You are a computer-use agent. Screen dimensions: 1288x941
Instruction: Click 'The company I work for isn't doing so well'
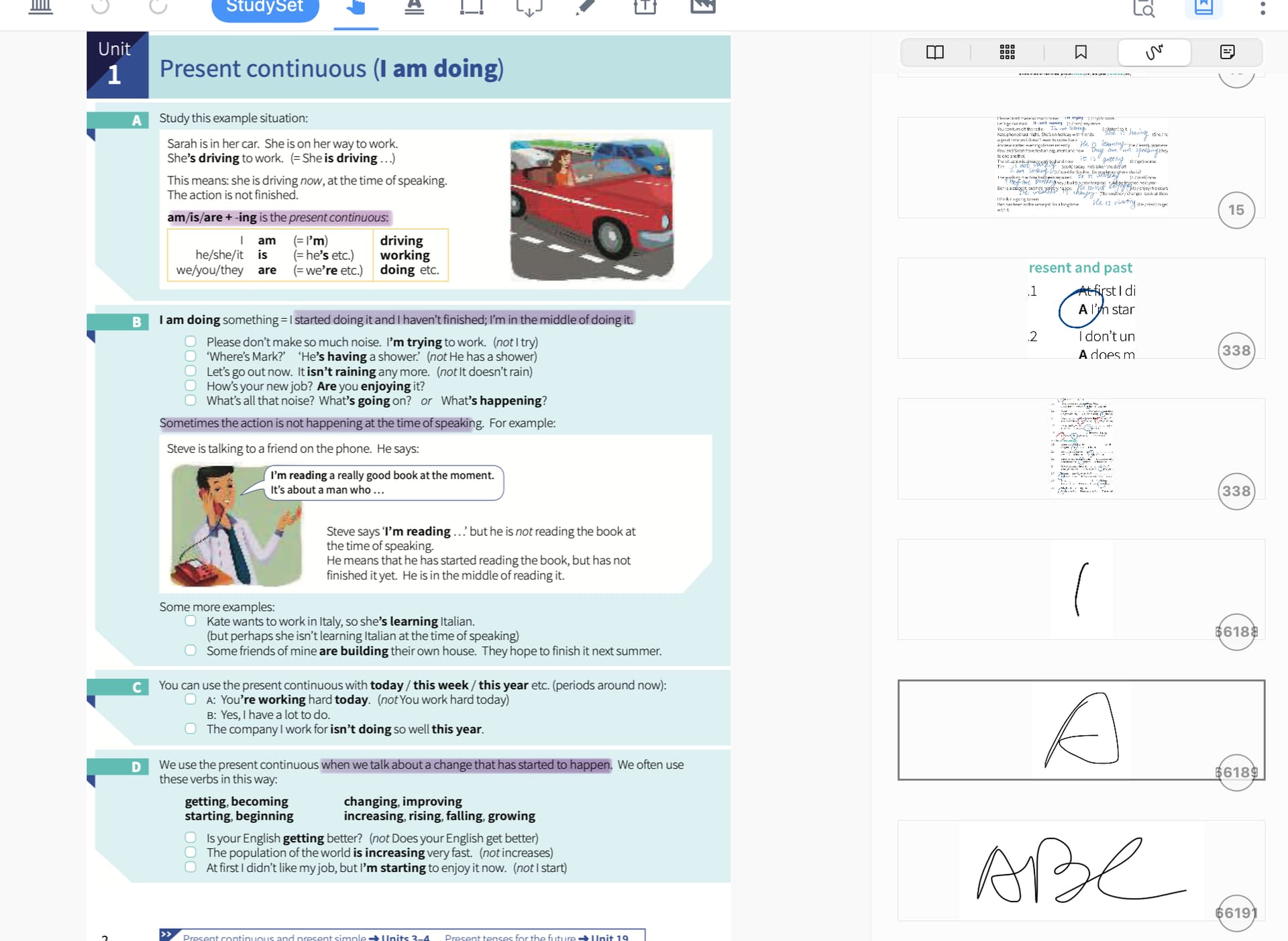(x=345, y=729)
